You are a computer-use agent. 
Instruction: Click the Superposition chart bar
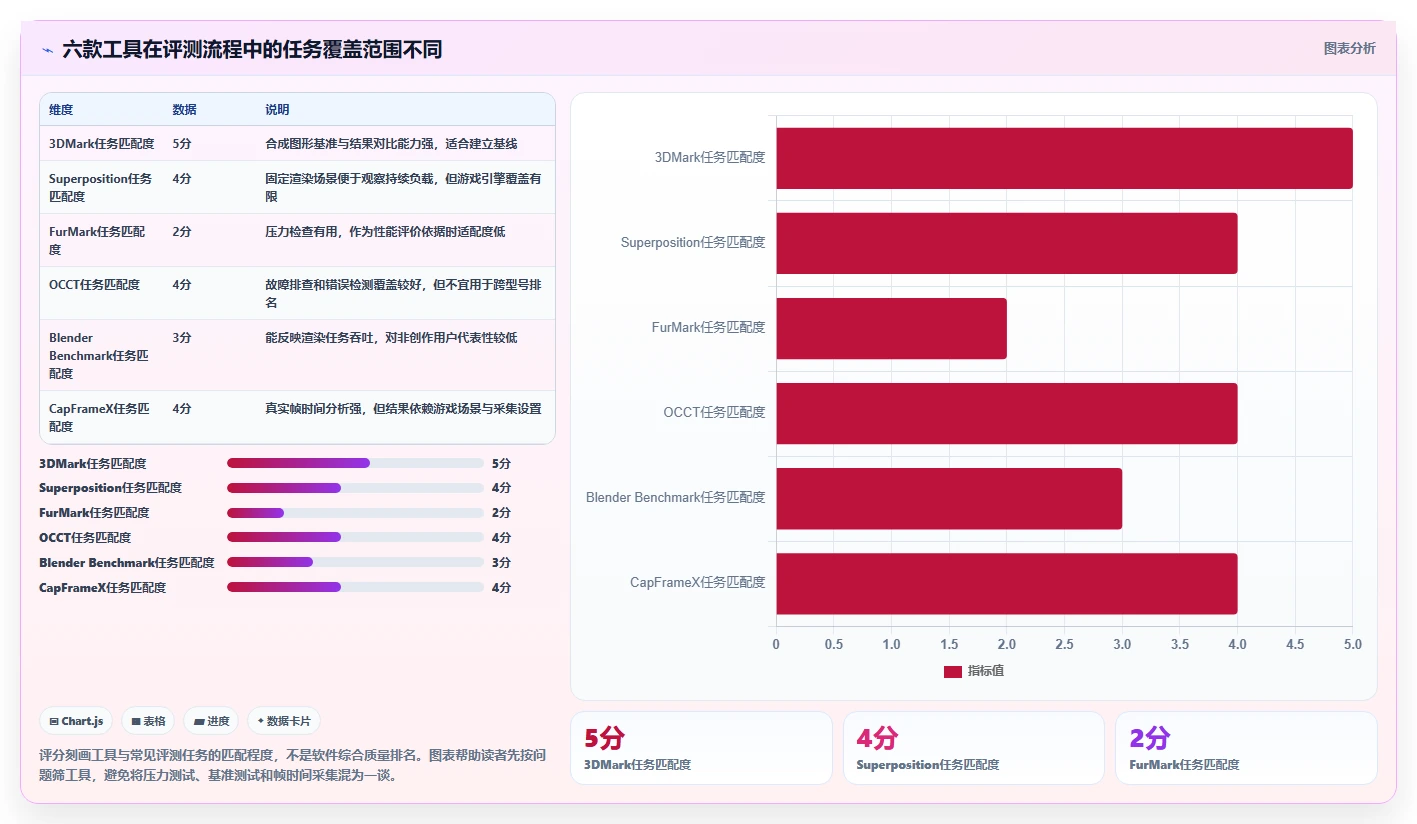1007,243
